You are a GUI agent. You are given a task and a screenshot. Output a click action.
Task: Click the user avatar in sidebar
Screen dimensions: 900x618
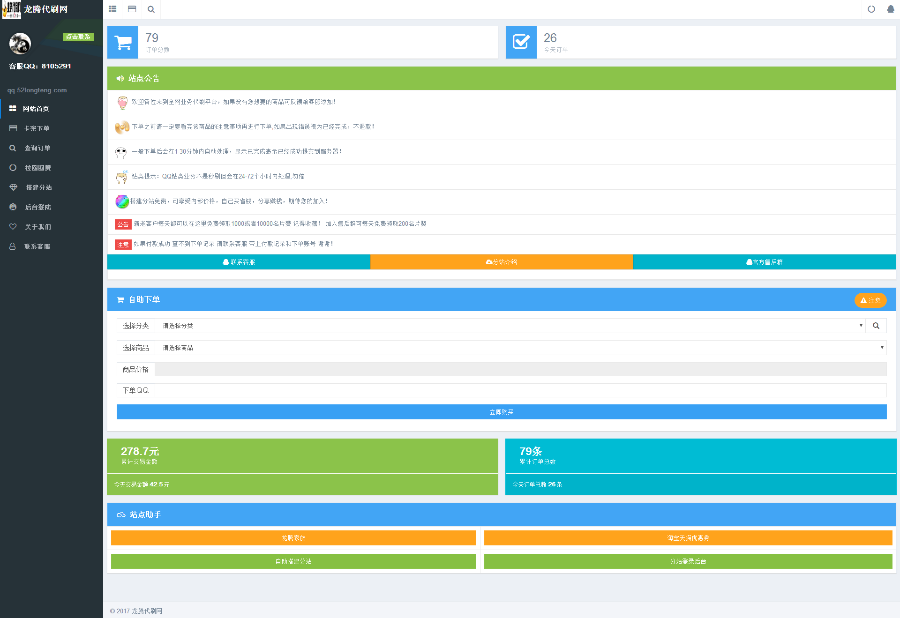pyautogui.click(x=20, y=44)
